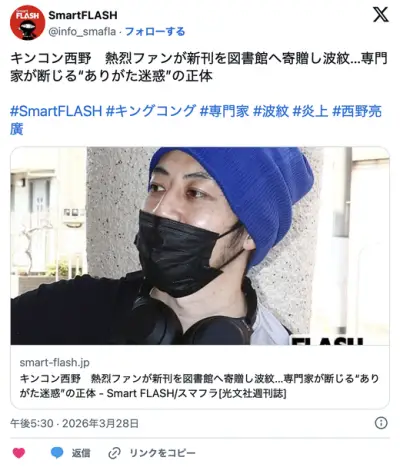Open the @info_smafla handle
The height and width of the screenshot is (467, 400).
click(x=82, y=32)
